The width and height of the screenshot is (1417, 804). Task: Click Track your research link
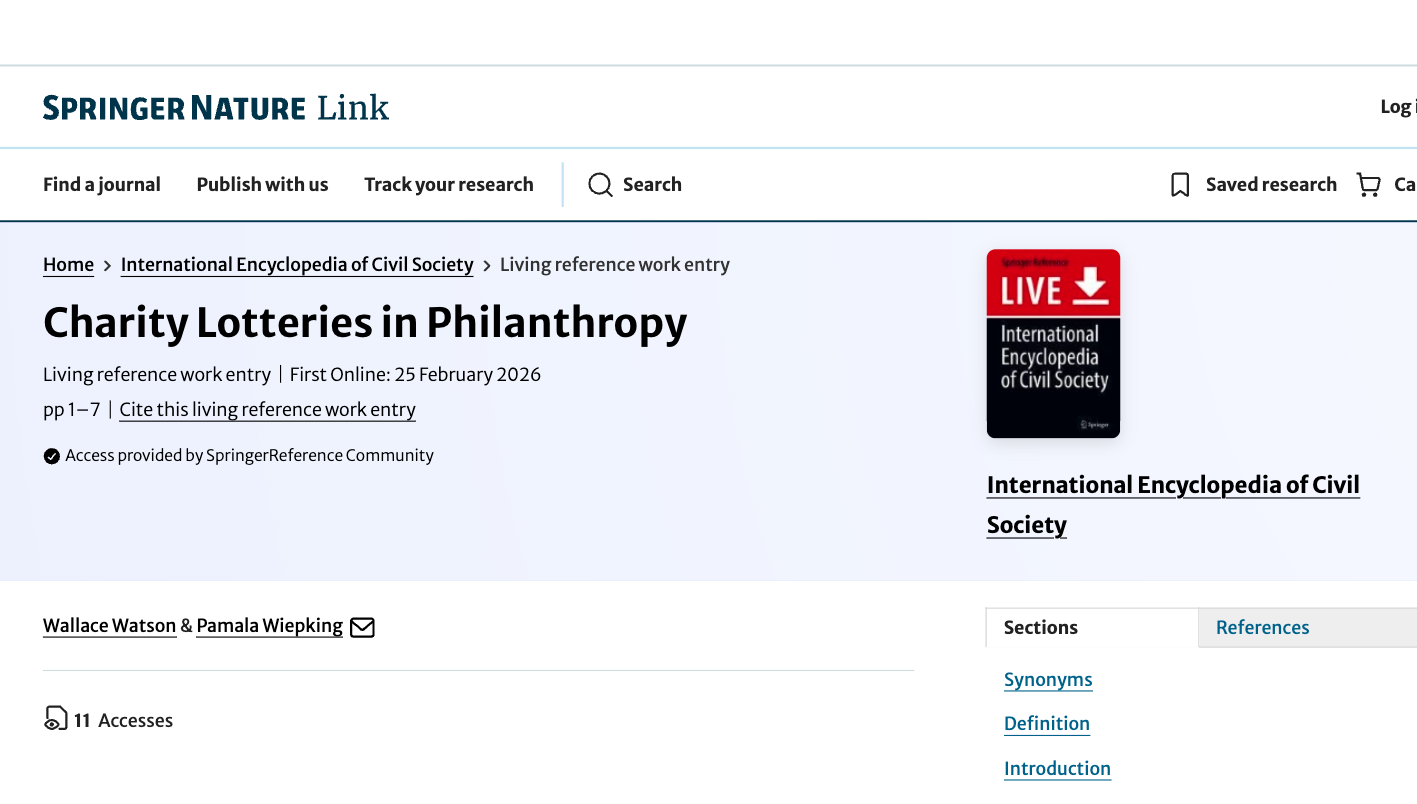pyautogui.click(x=449, y=185)
